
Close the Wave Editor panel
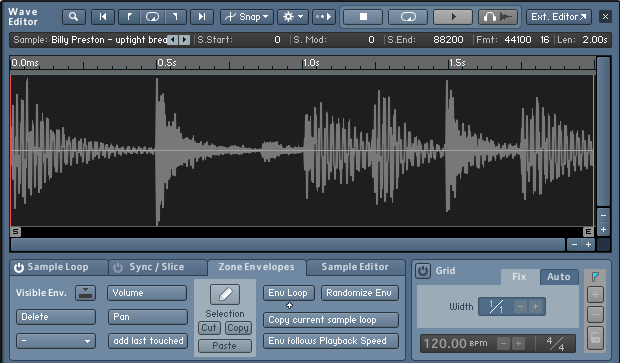(605, 17)
